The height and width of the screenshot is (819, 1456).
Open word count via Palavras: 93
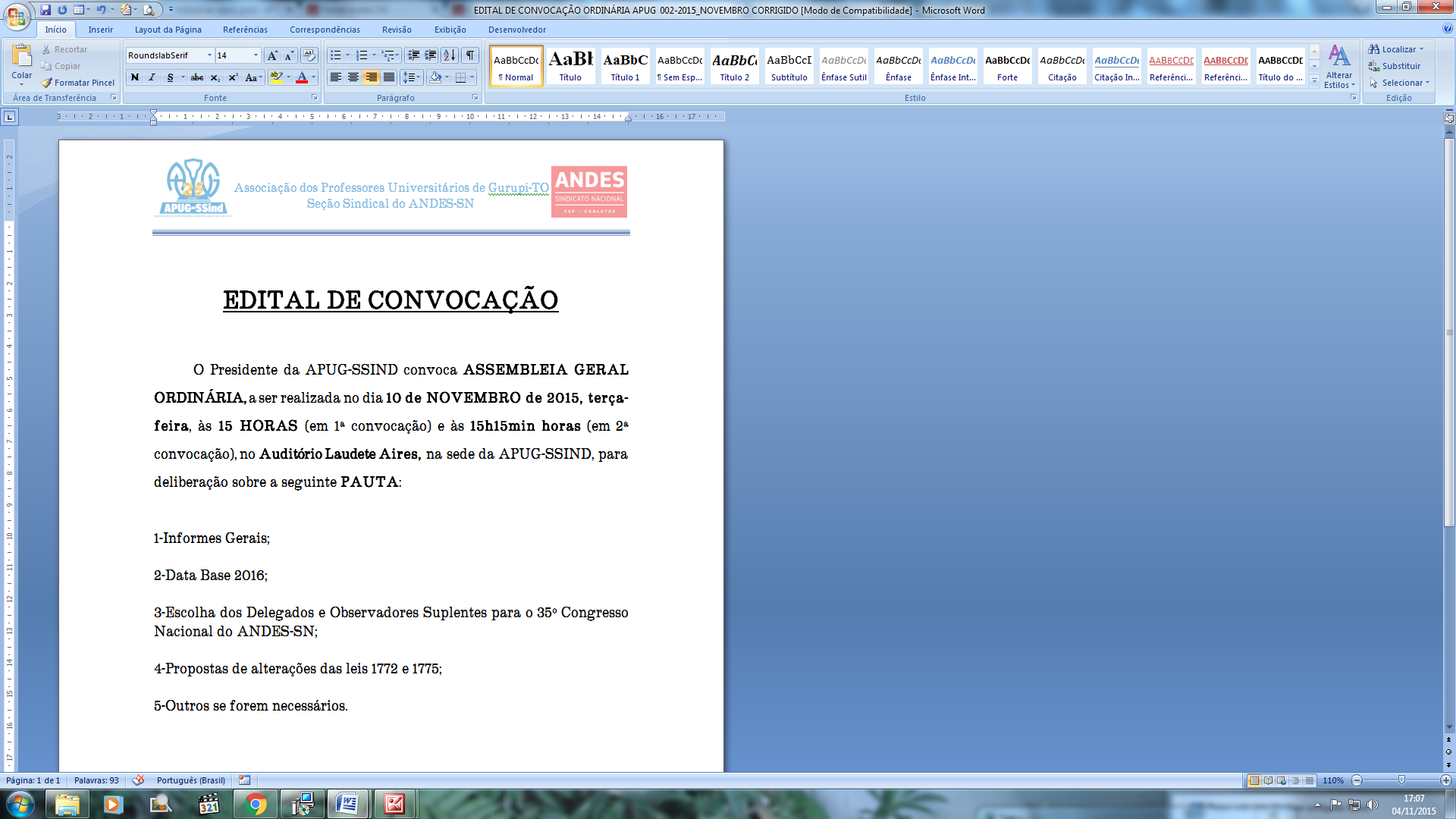(96, 780)
